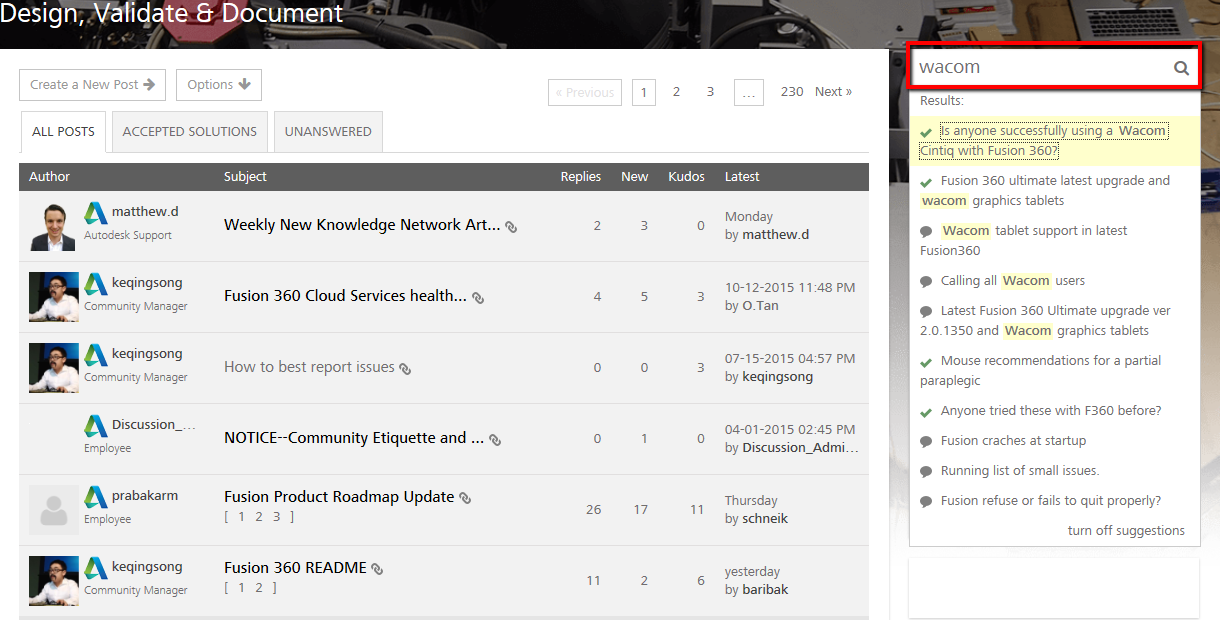
Task: Open result: Calling all Wacom users
Action: tap(1013, 281)
